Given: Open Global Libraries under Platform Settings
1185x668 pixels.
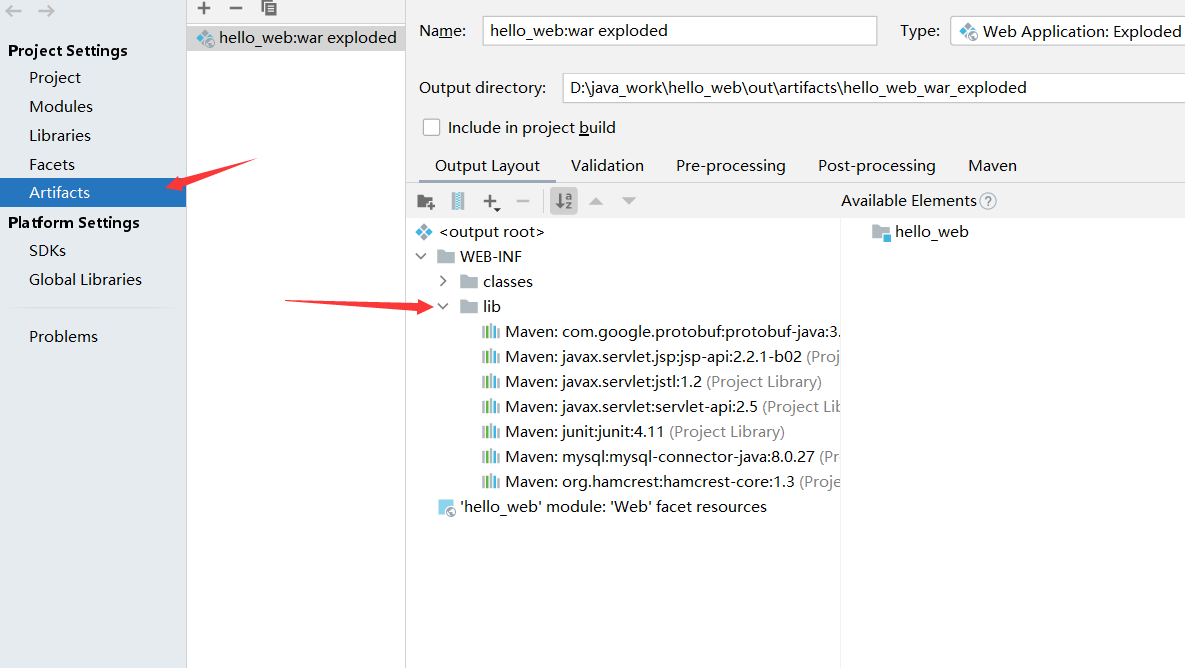Looking at the screenshot, I should click(x=85, y=280).
